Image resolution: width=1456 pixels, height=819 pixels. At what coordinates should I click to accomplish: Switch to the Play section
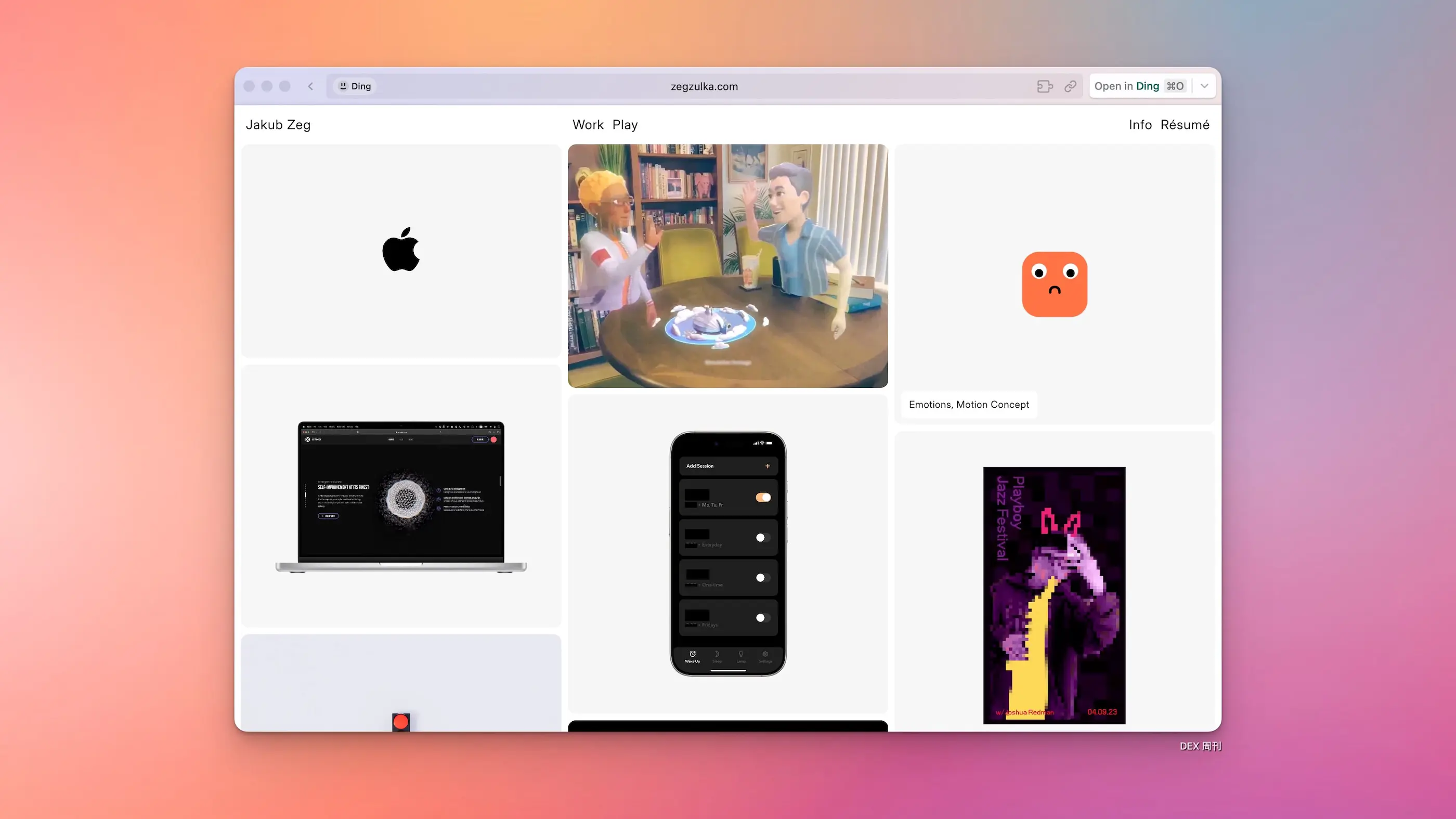(x=625, y=124)
